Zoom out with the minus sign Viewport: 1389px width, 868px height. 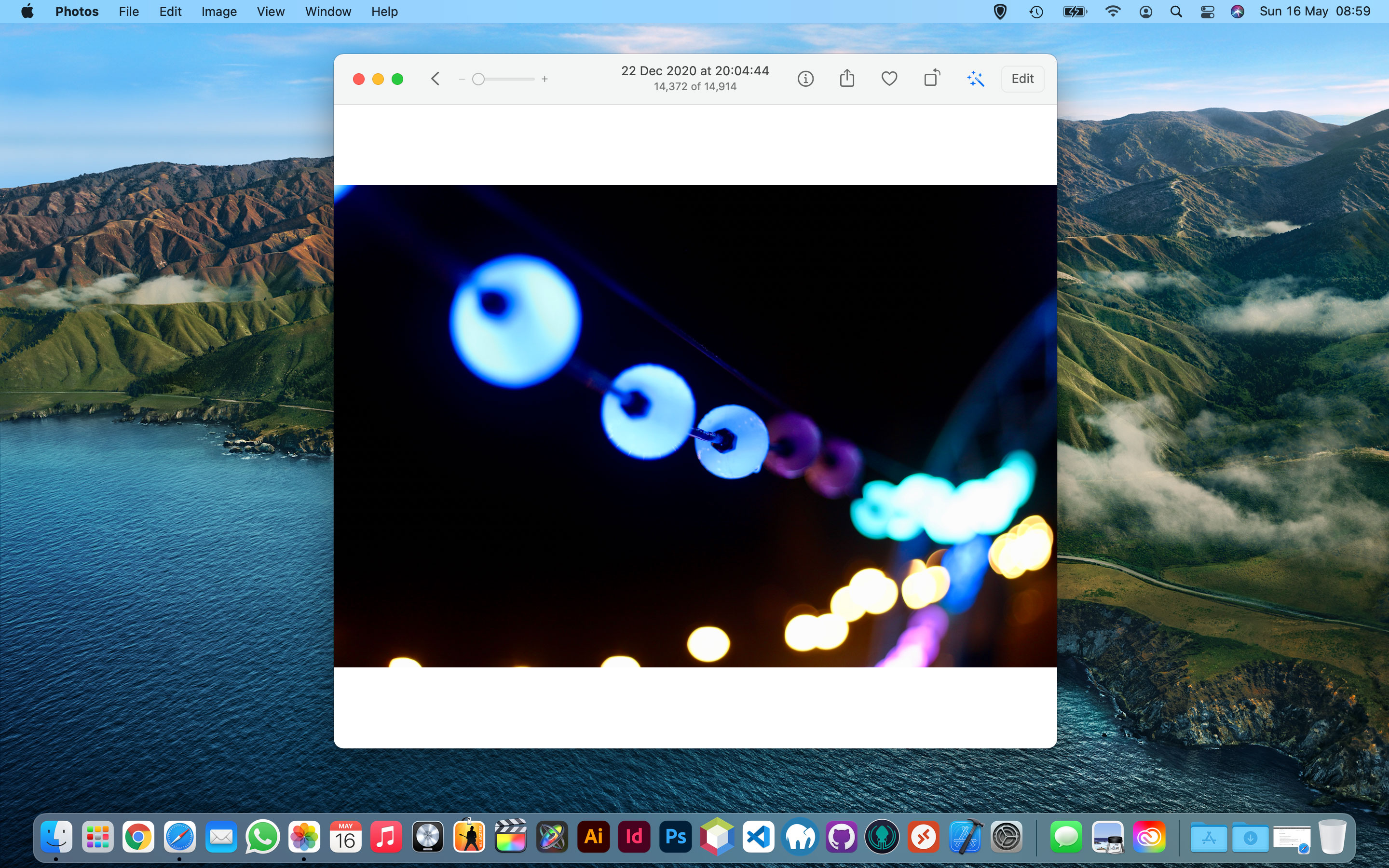462,79
